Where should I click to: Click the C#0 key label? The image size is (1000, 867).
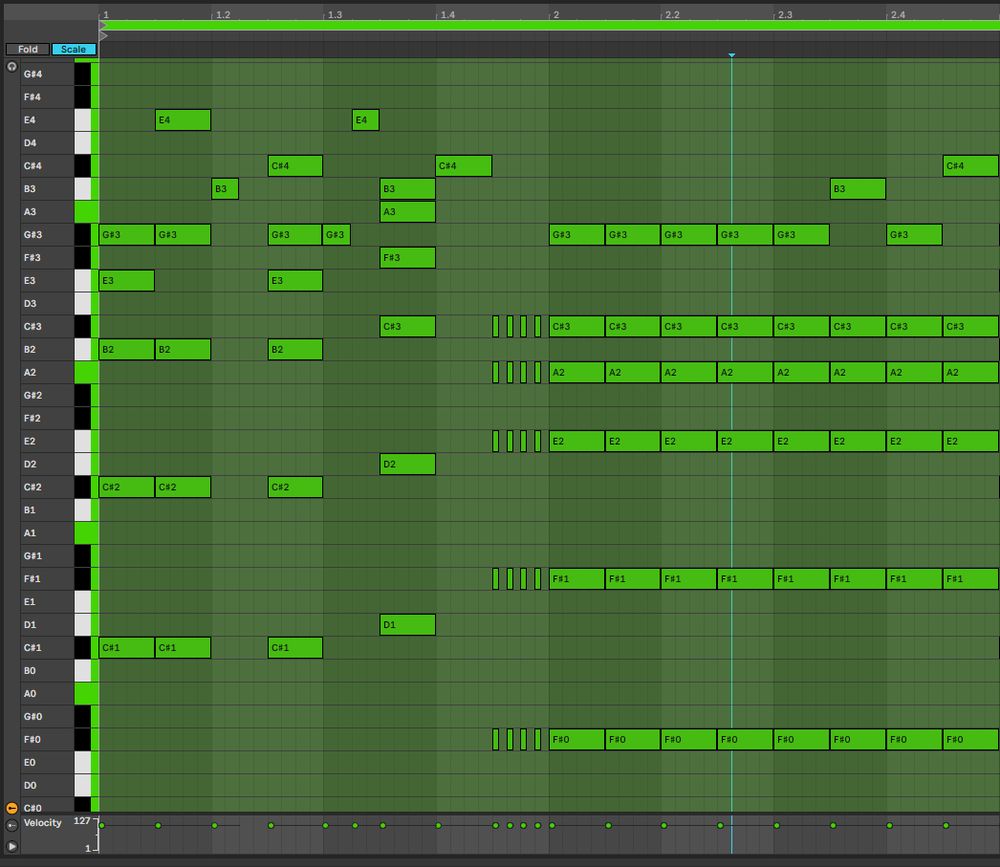tap(33, 808)
